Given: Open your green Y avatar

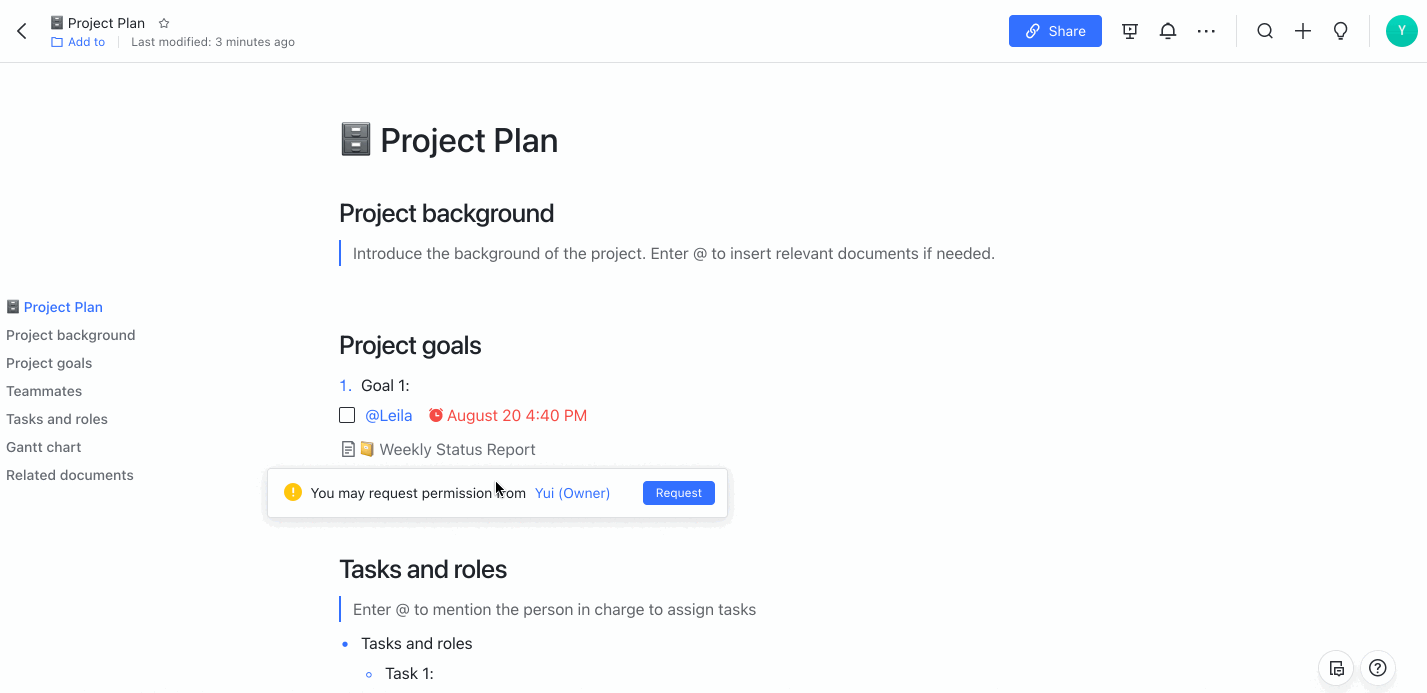Looking at the screenshot, I should pos(1400,30).
